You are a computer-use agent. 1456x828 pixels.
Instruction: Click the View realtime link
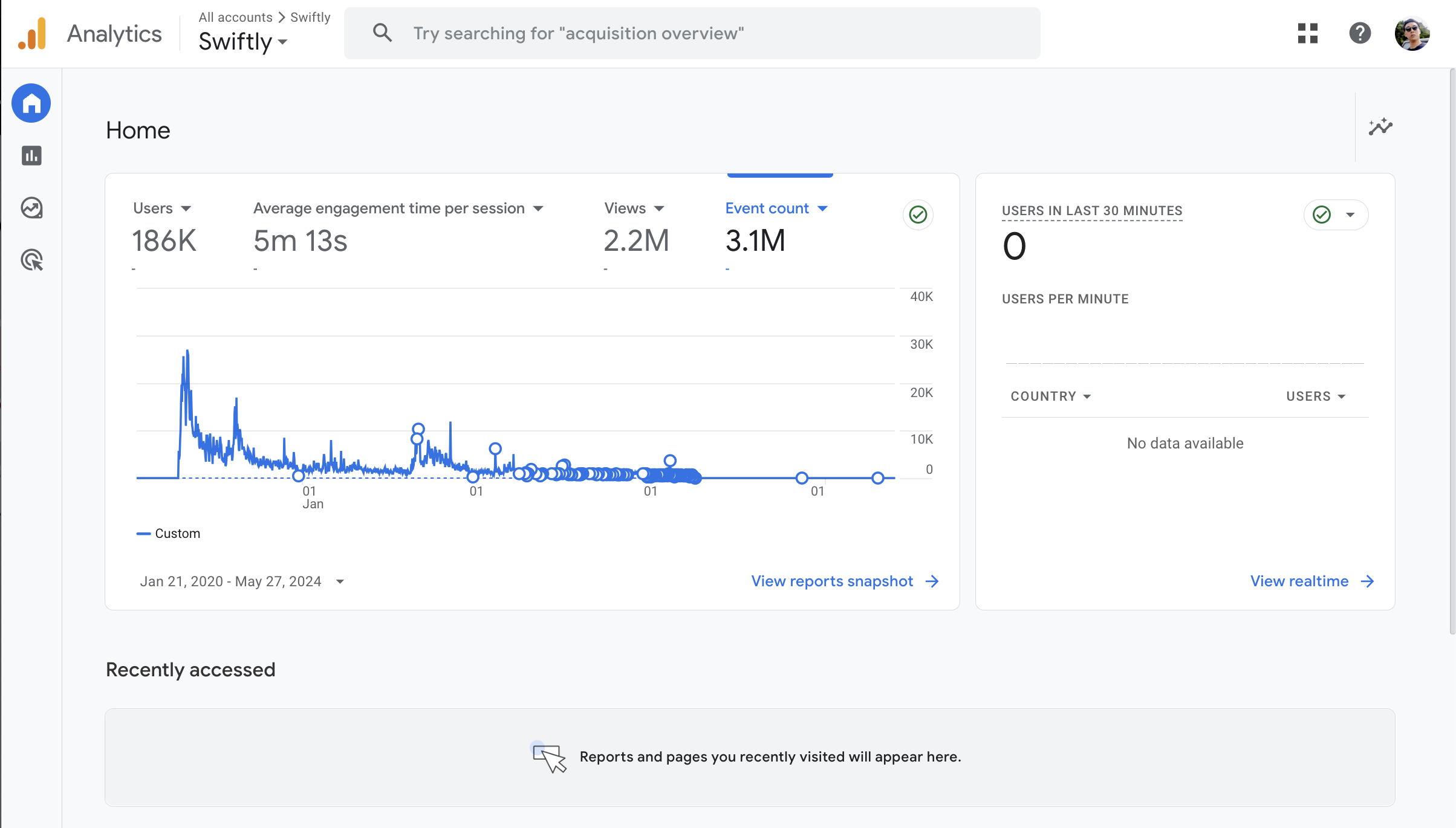[1299, 581]
